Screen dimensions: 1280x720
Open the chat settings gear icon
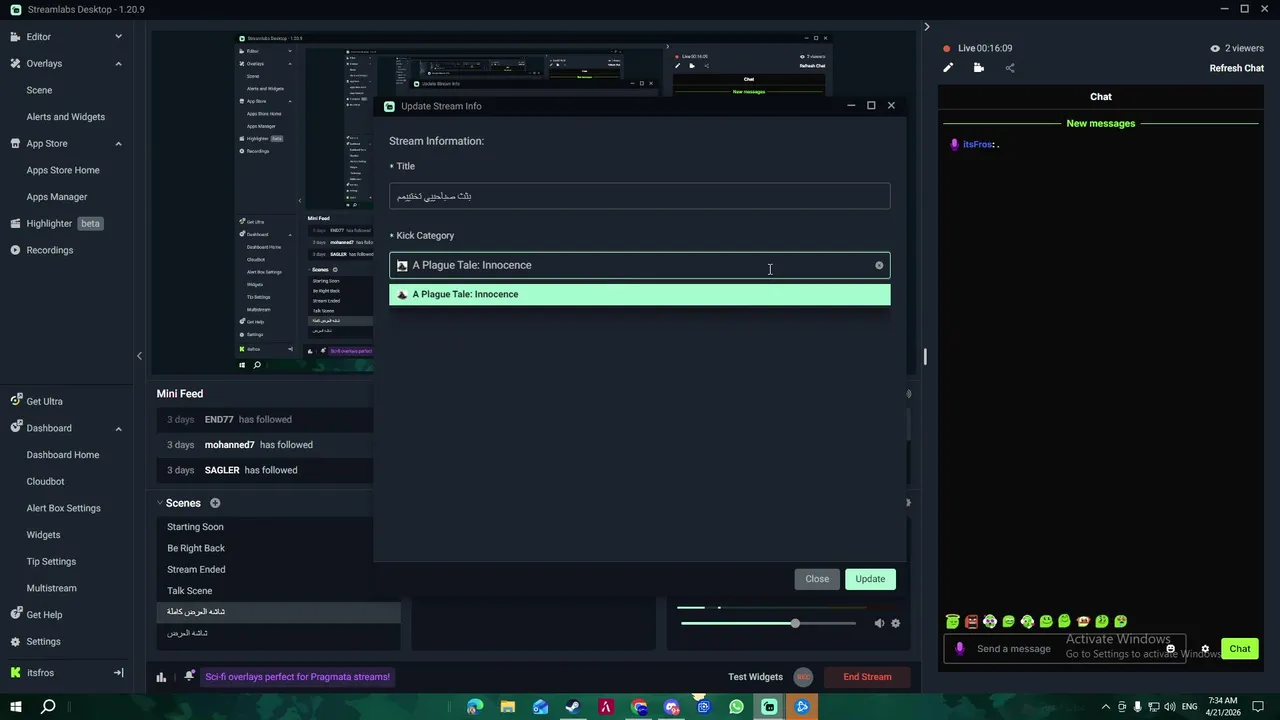tap(1205, 649)
